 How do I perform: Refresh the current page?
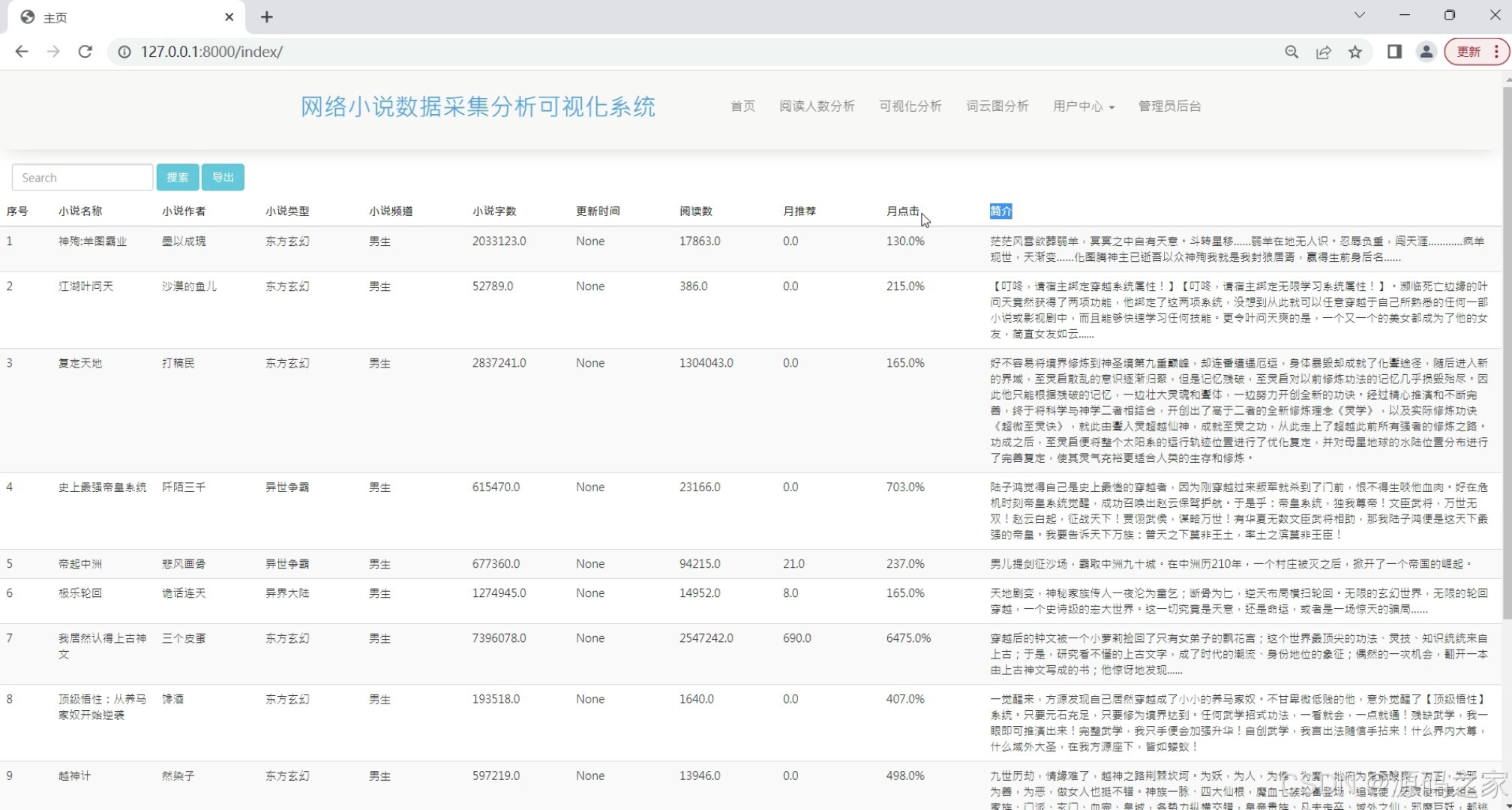[x=85, y=52]
